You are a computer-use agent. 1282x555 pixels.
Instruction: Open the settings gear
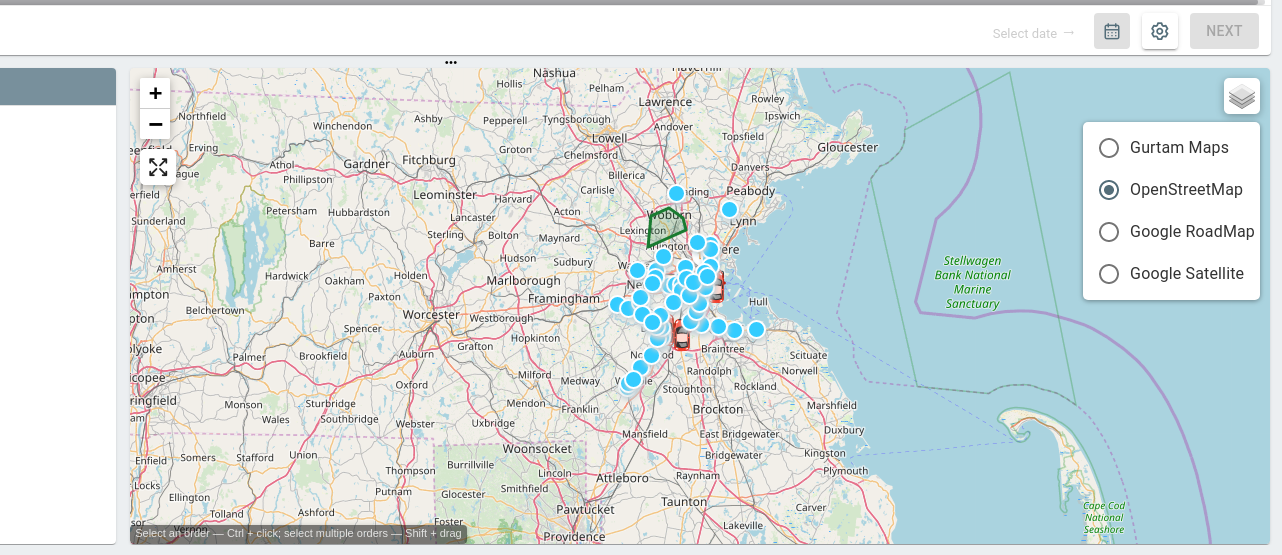(x=1159, y=31)
